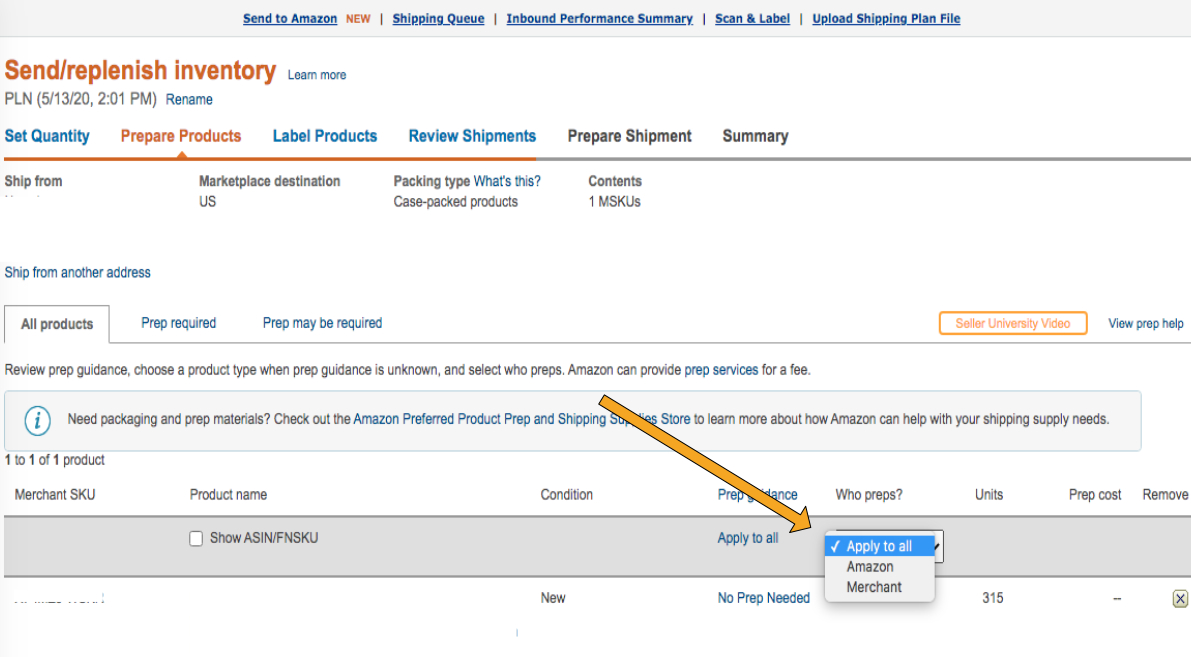Switch to the Set Quantity tab
1191x657 pixels.
coord(47,136)
